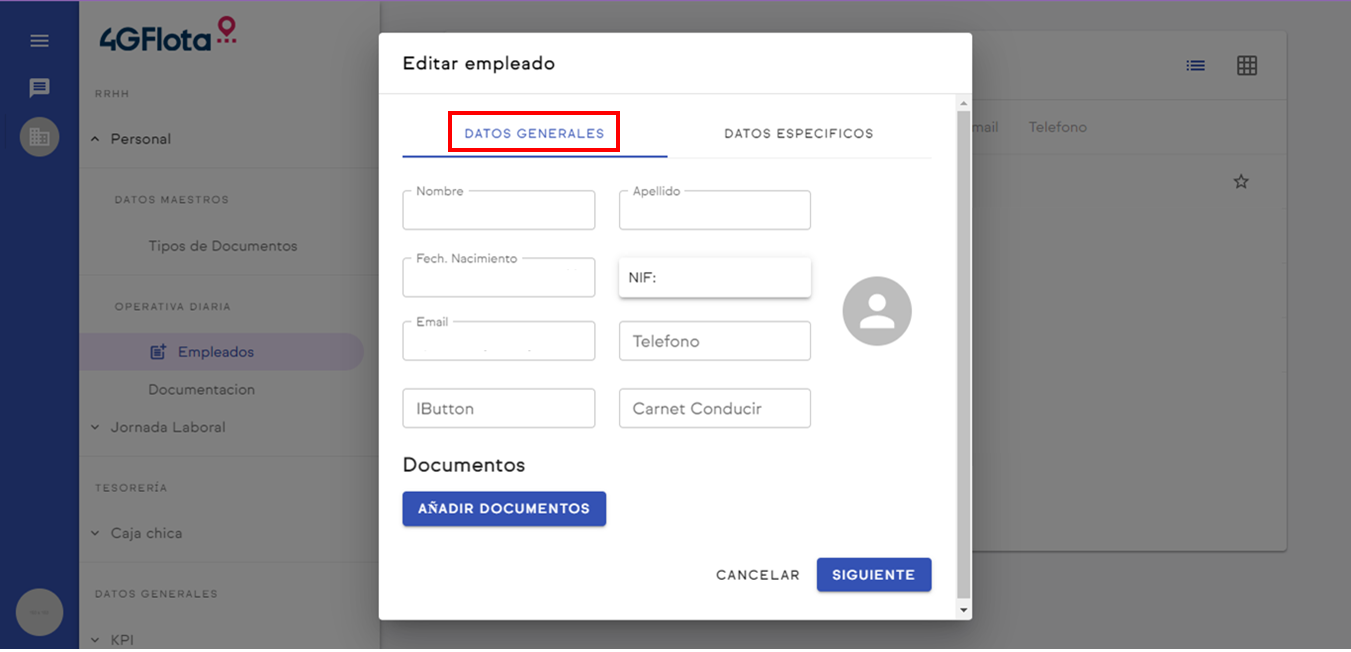Image resolution: width=1351 pixels, height=652 pixels.
Task: Mark favorite with the star icon
Action: [x=1241, y=182]
